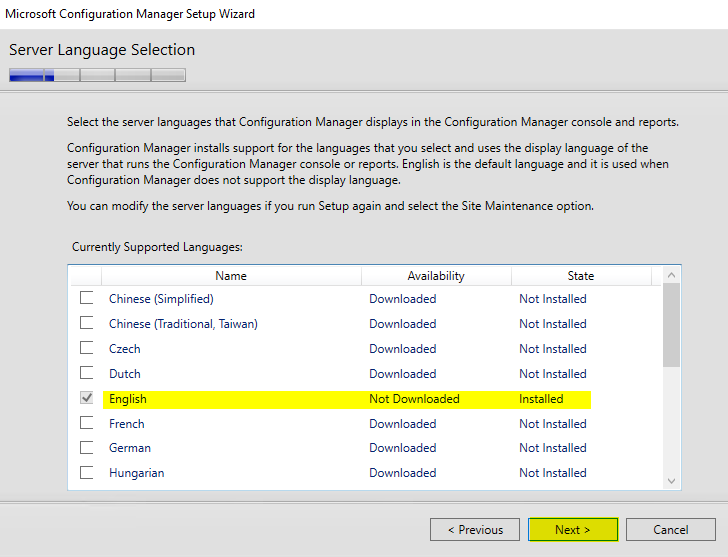Sort list by Availability column header

(x=436, y=276)
